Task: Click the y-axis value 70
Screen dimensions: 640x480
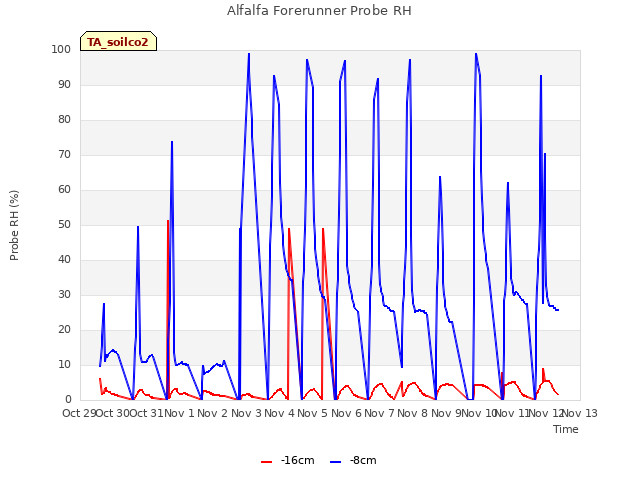Action: pyautogui.click(x=64, y=155)
